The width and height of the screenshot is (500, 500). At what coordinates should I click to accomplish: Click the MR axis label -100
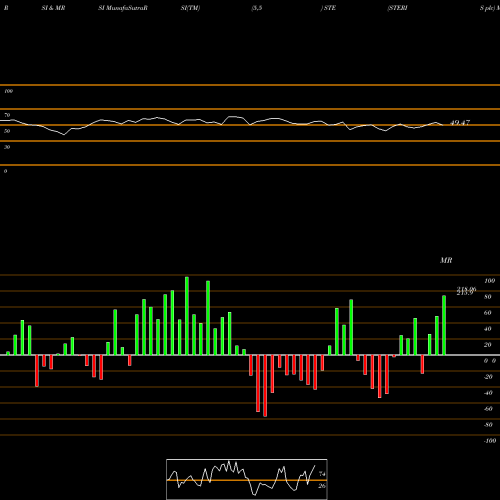[489, 441]
